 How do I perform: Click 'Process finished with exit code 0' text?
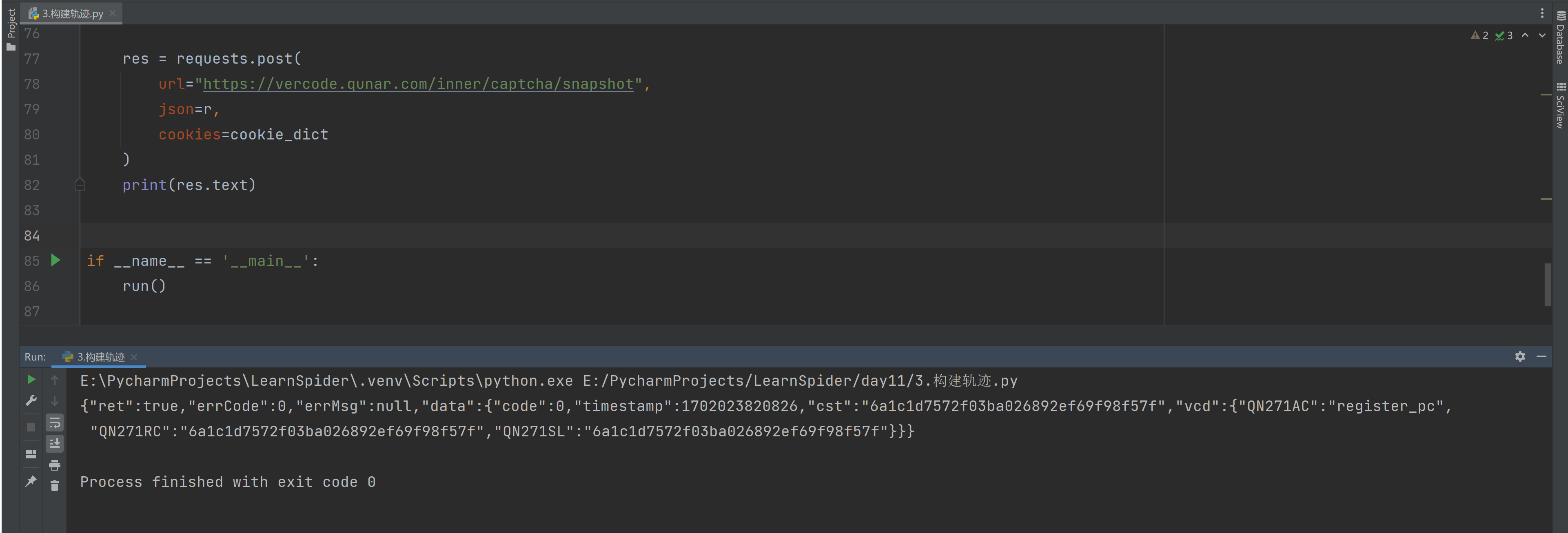click(x=228, y=482)
